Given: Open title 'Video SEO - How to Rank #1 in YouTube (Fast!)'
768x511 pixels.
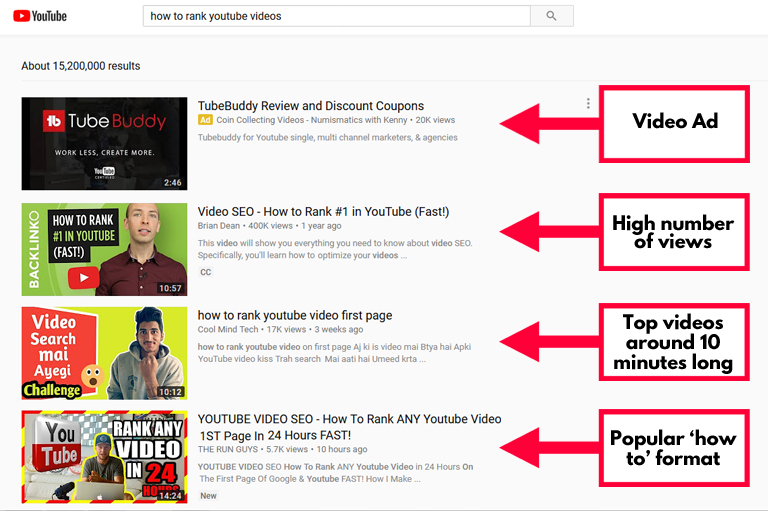Looking at the screenshot, I should 323,212.
